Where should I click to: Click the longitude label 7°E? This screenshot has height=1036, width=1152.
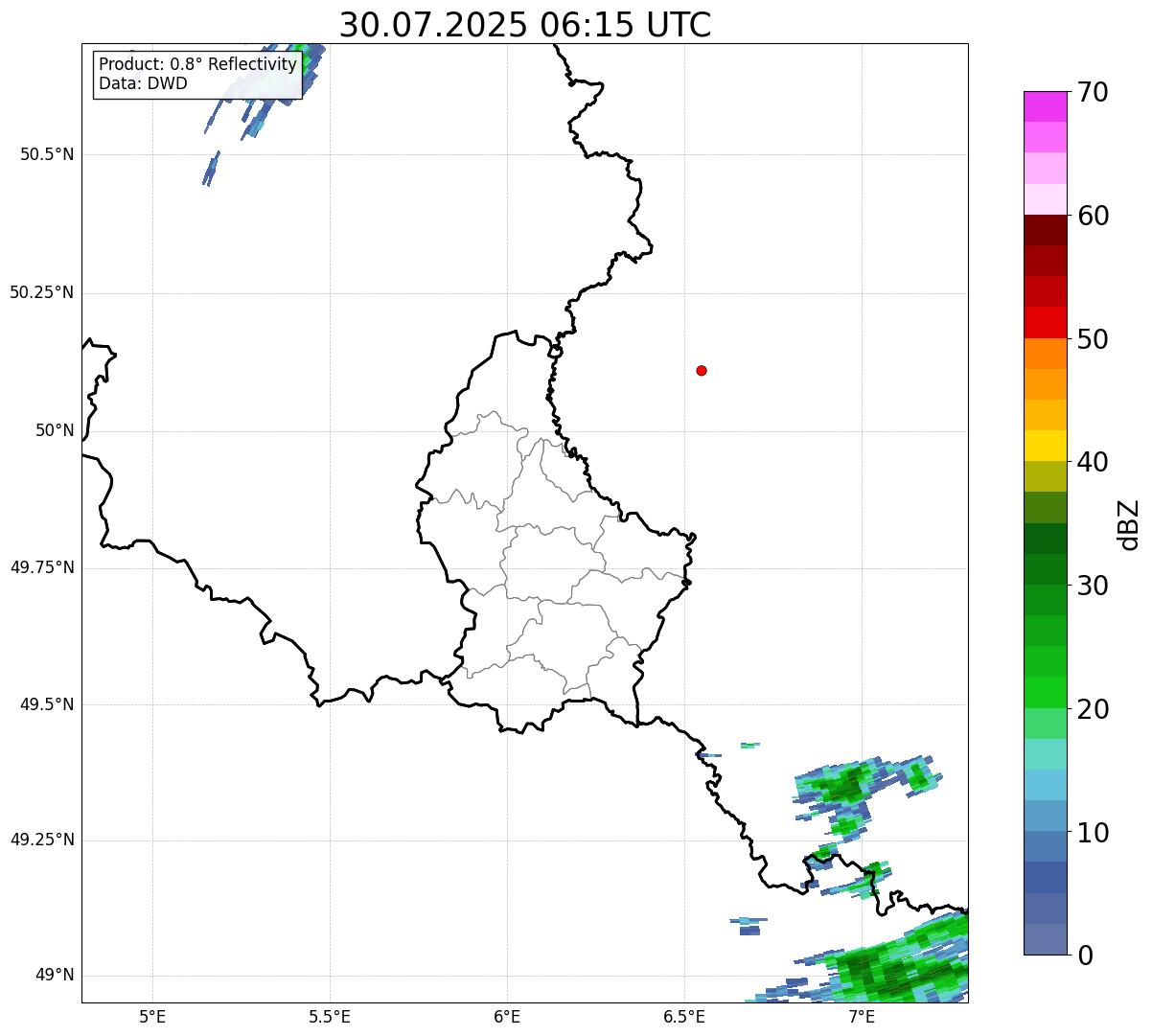862,1017
